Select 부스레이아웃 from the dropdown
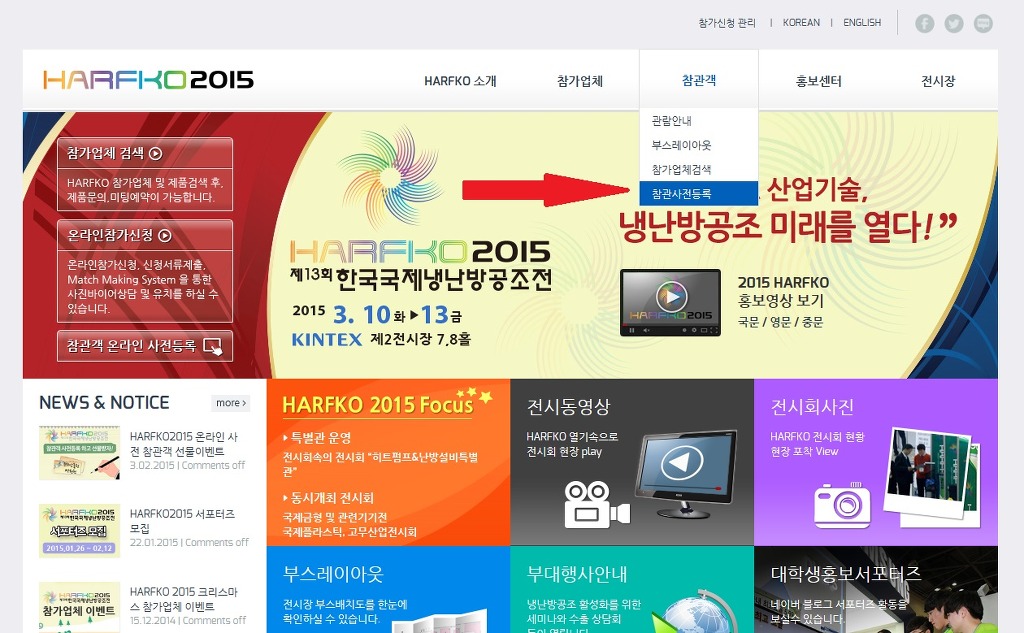 pos(699,145)
